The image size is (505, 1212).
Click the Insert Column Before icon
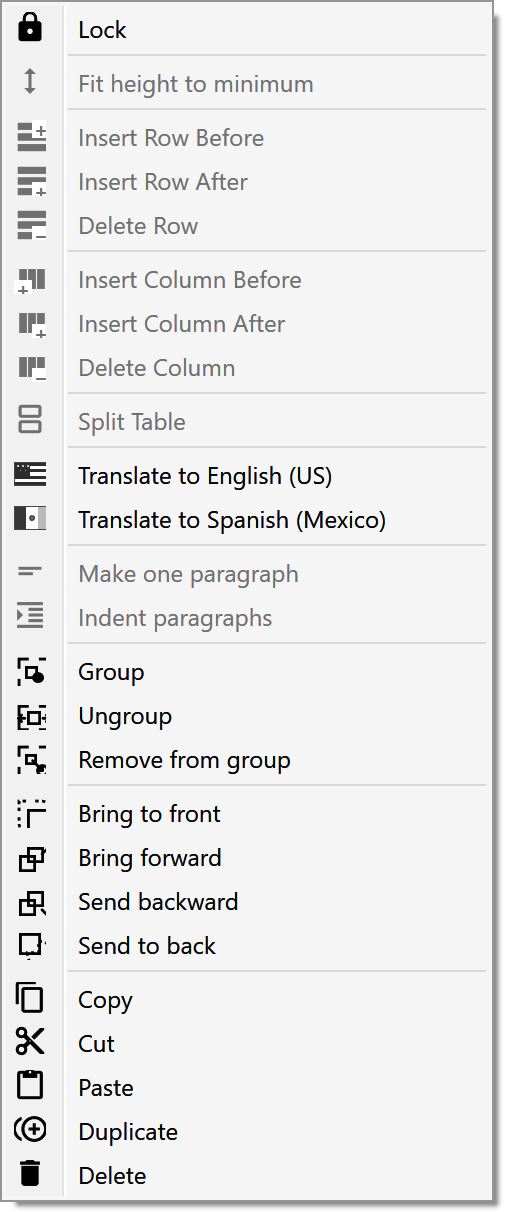click(x=32, y=280)
